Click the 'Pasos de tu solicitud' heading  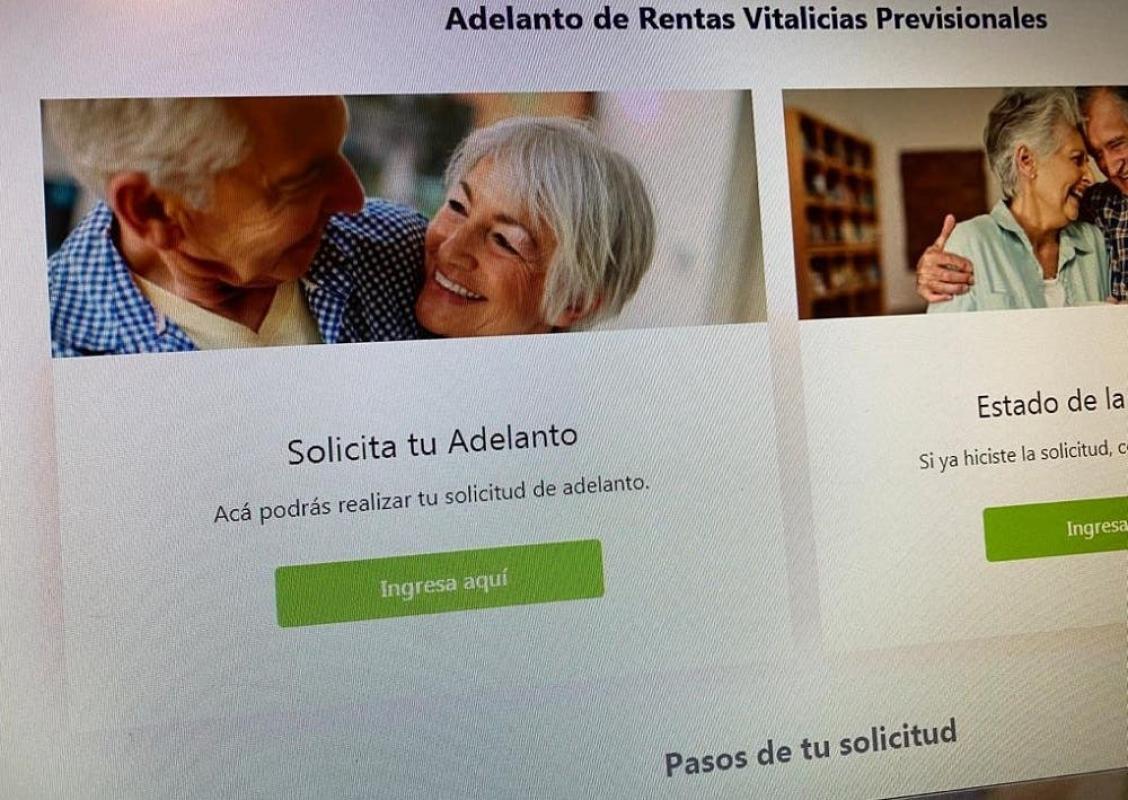(811, 748)
